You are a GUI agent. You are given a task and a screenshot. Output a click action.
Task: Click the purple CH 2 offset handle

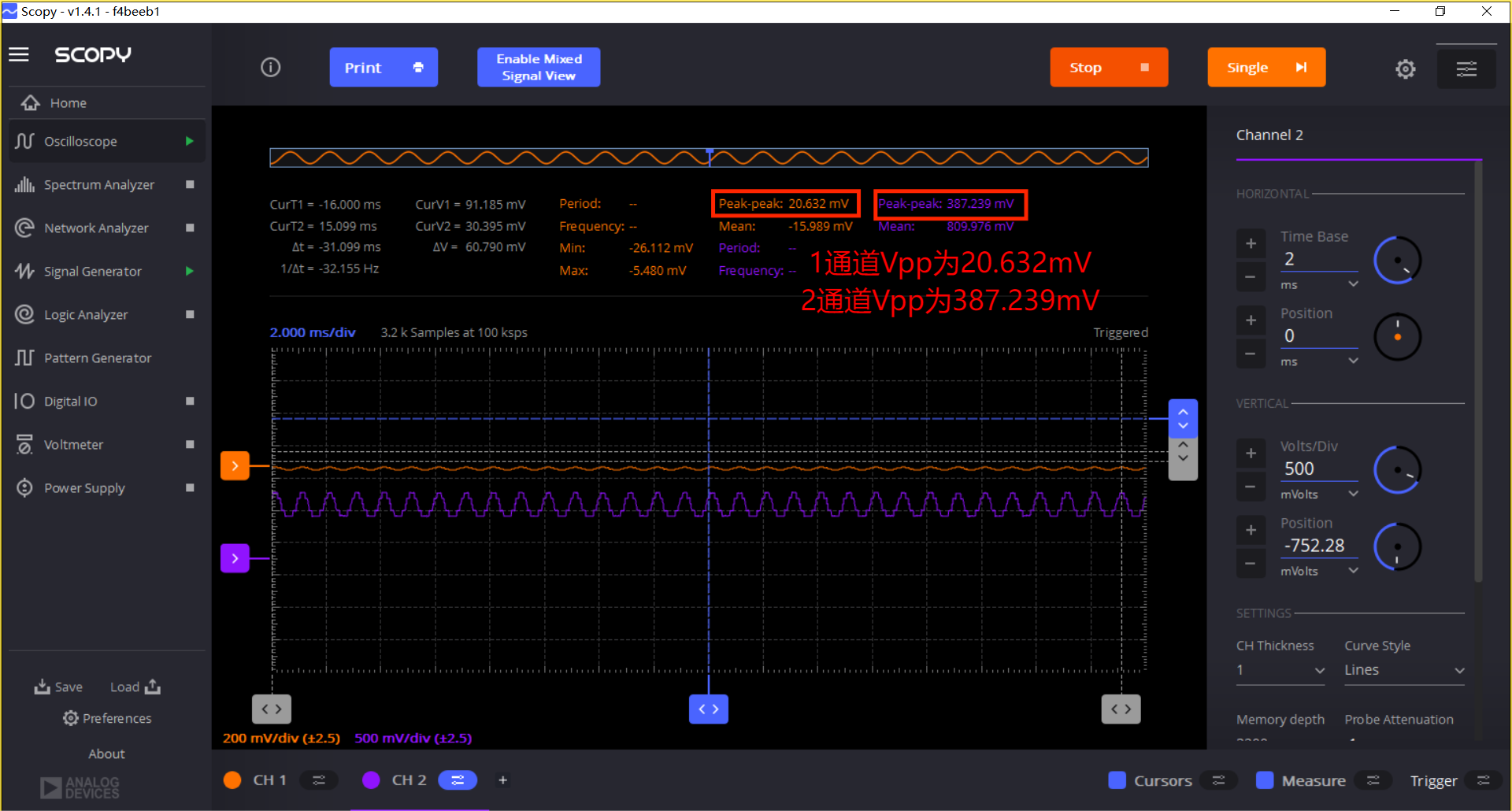coord(235,558)
